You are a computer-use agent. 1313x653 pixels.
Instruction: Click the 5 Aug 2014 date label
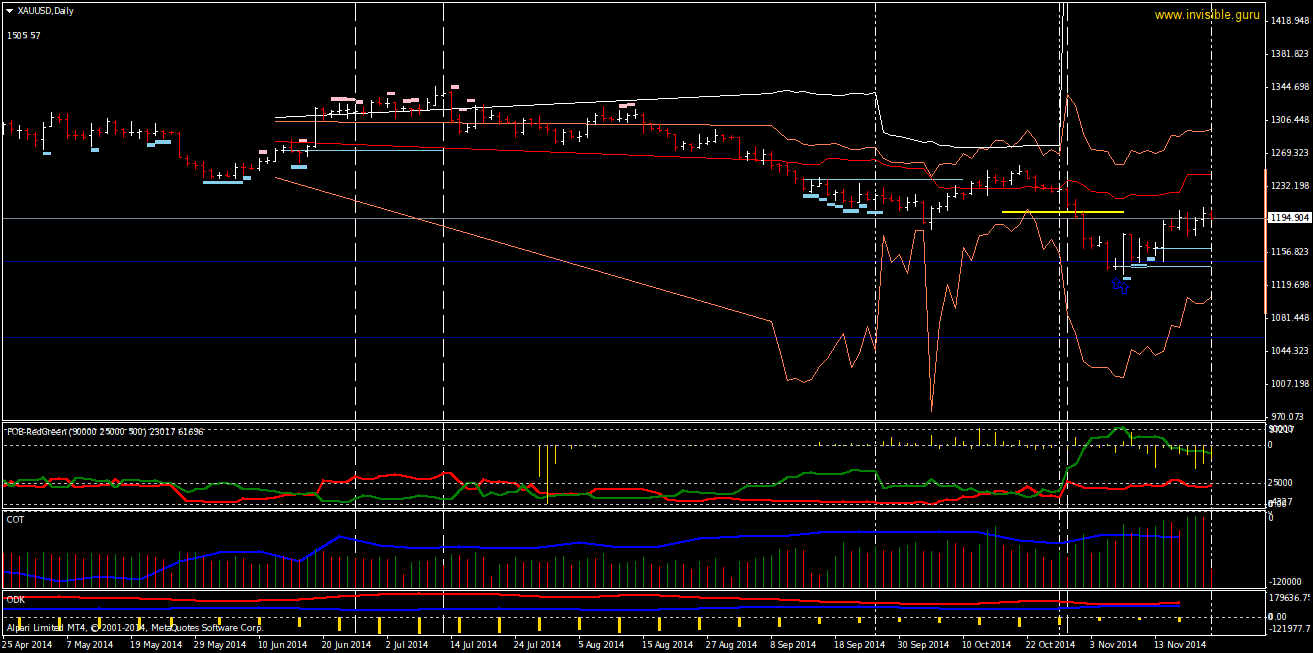click(600, 645)
